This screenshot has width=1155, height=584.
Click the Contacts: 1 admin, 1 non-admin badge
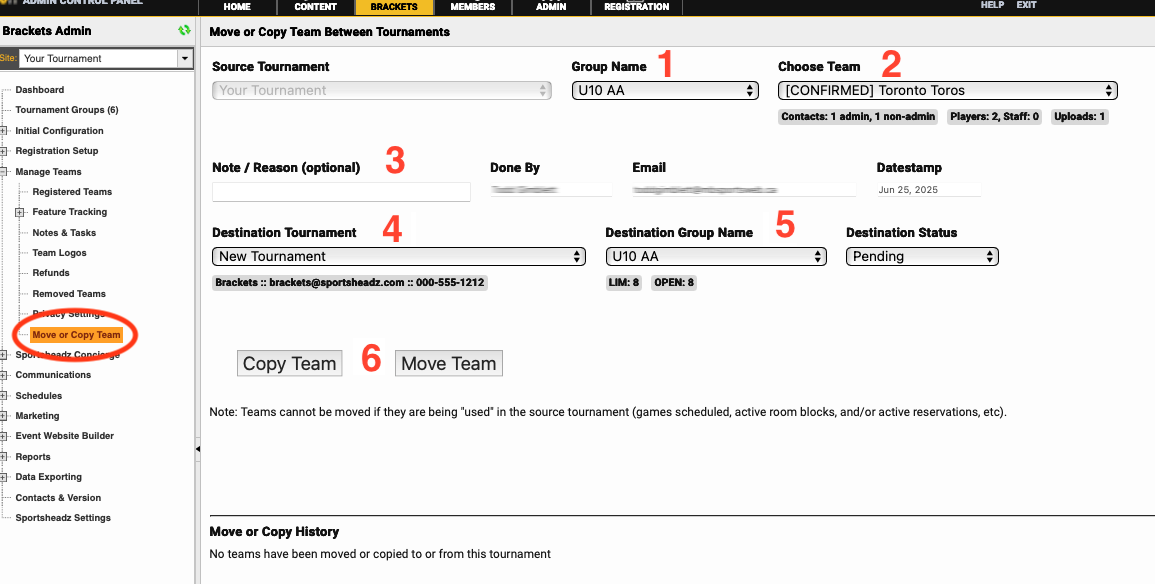[x=858, y=116]
